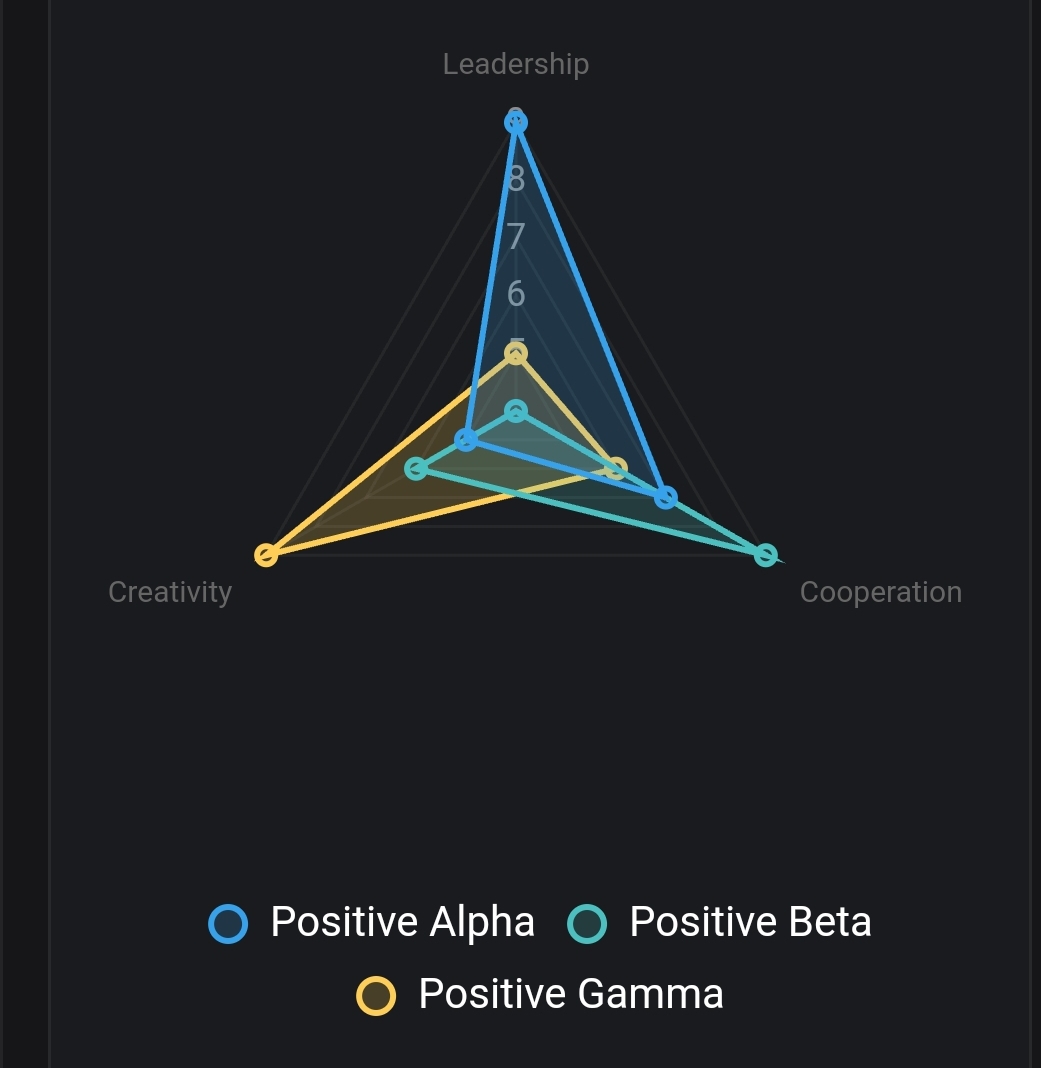Select the blue Alpha point on Cooperation axis
Screen dimensions: 1041x1068
click(666, 497)
